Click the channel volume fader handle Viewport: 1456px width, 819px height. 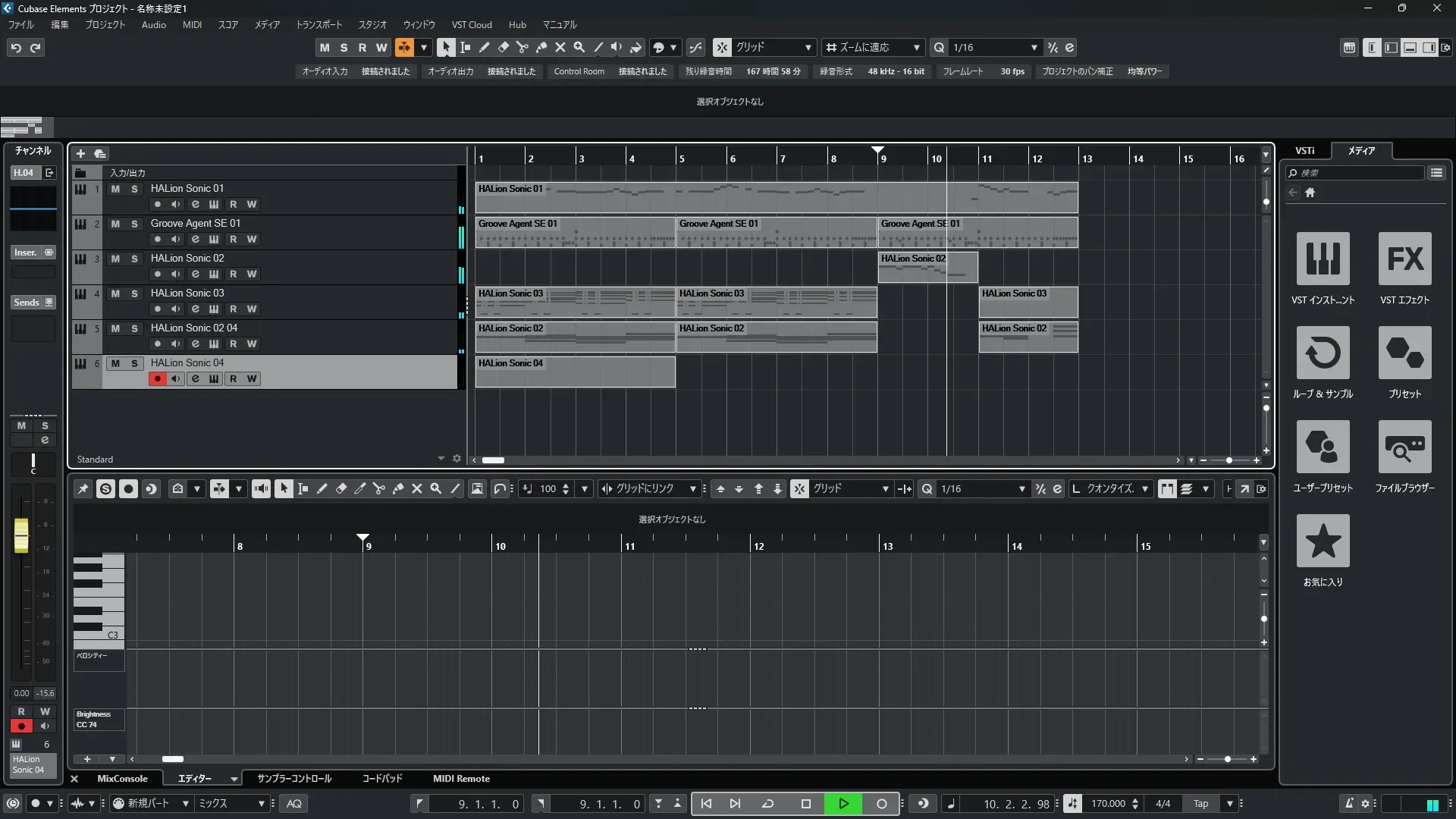(x=21, y=535)
